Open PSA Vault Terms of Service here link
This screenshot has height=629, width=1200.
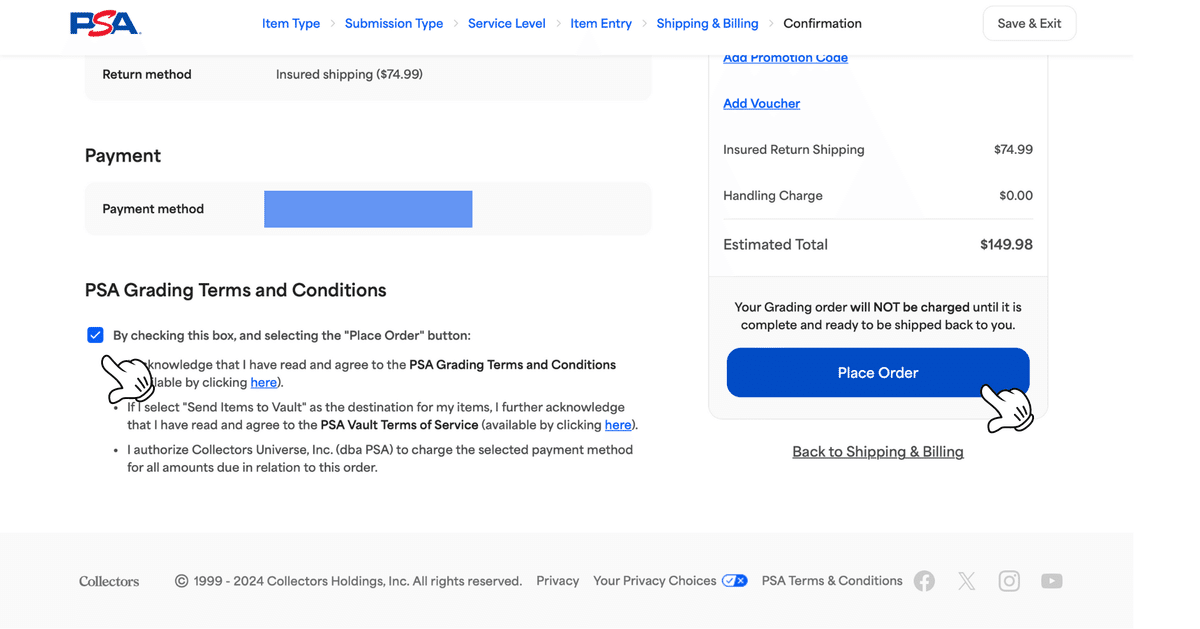[x=618, y=425]
